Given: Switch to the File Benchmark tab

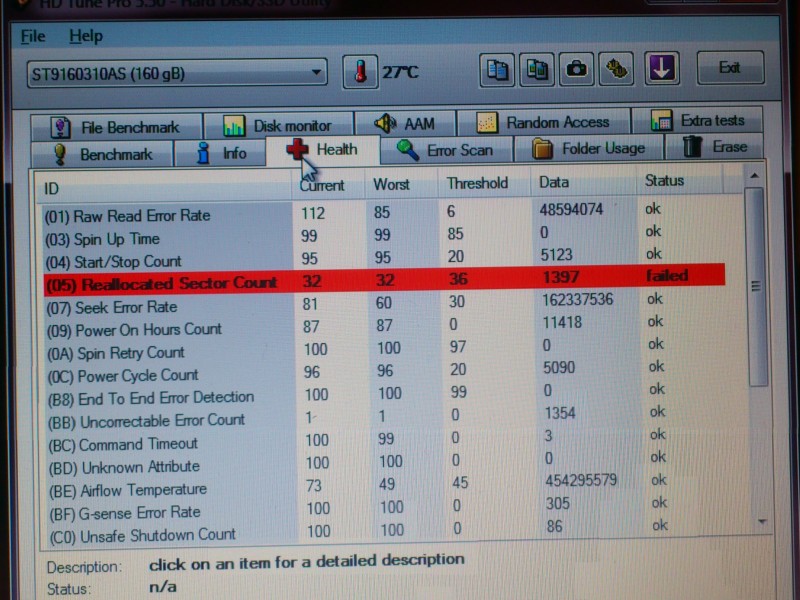Looking at the screenshot, I should click(116, 127).
